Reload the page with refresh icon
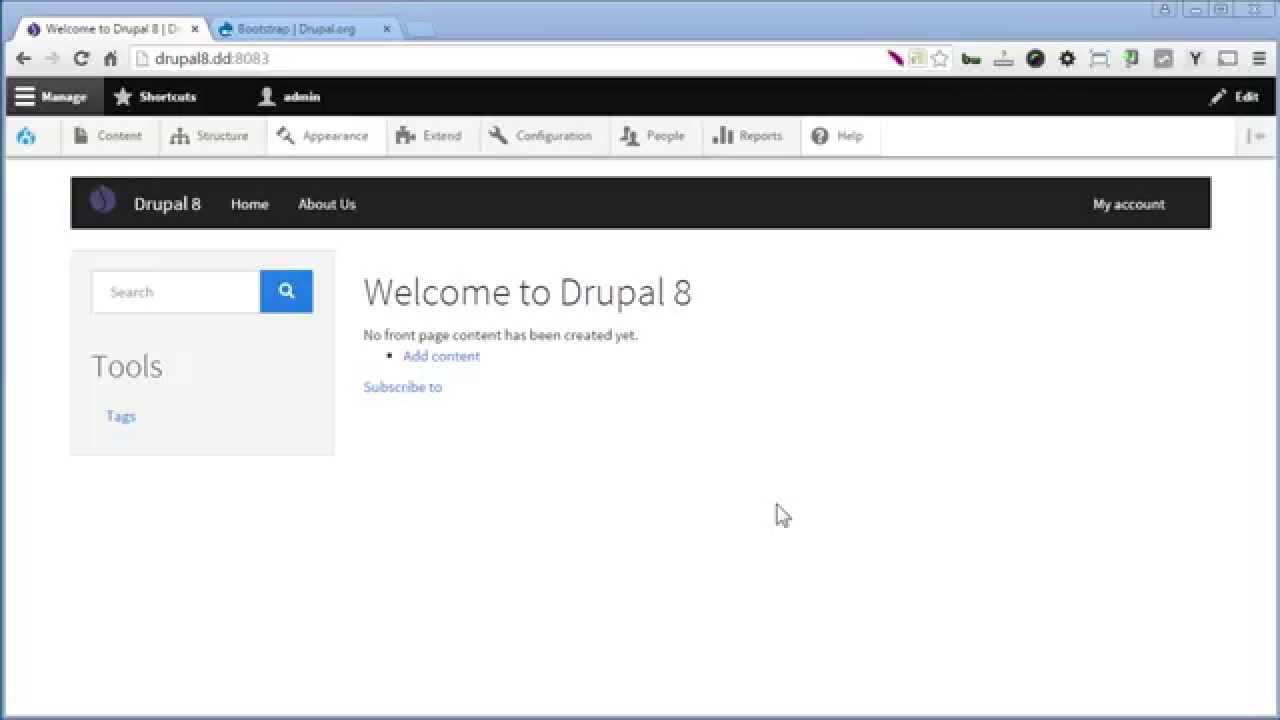This screenshot has height=720, width=1280. pos(82,59)
